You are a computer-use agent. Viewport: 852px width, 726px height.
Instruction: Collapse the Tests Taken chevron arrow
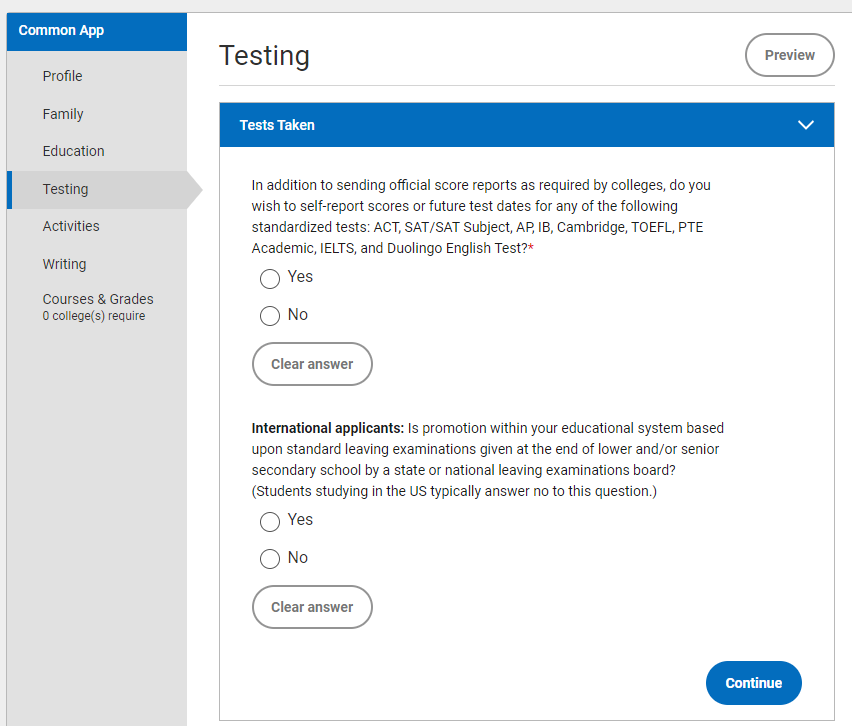point(805,125)
